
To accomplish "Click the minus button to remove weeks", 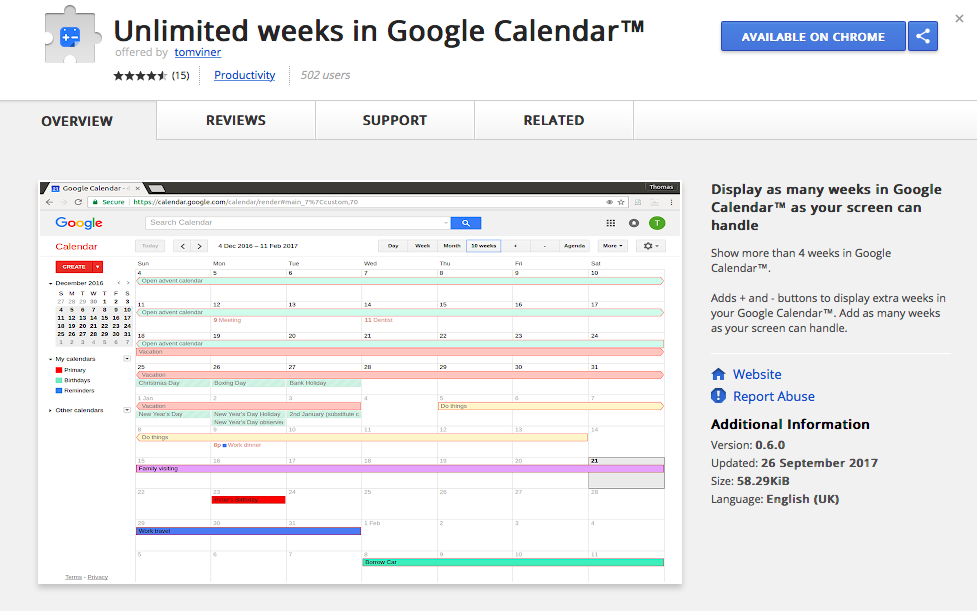I will coord(545,246).
